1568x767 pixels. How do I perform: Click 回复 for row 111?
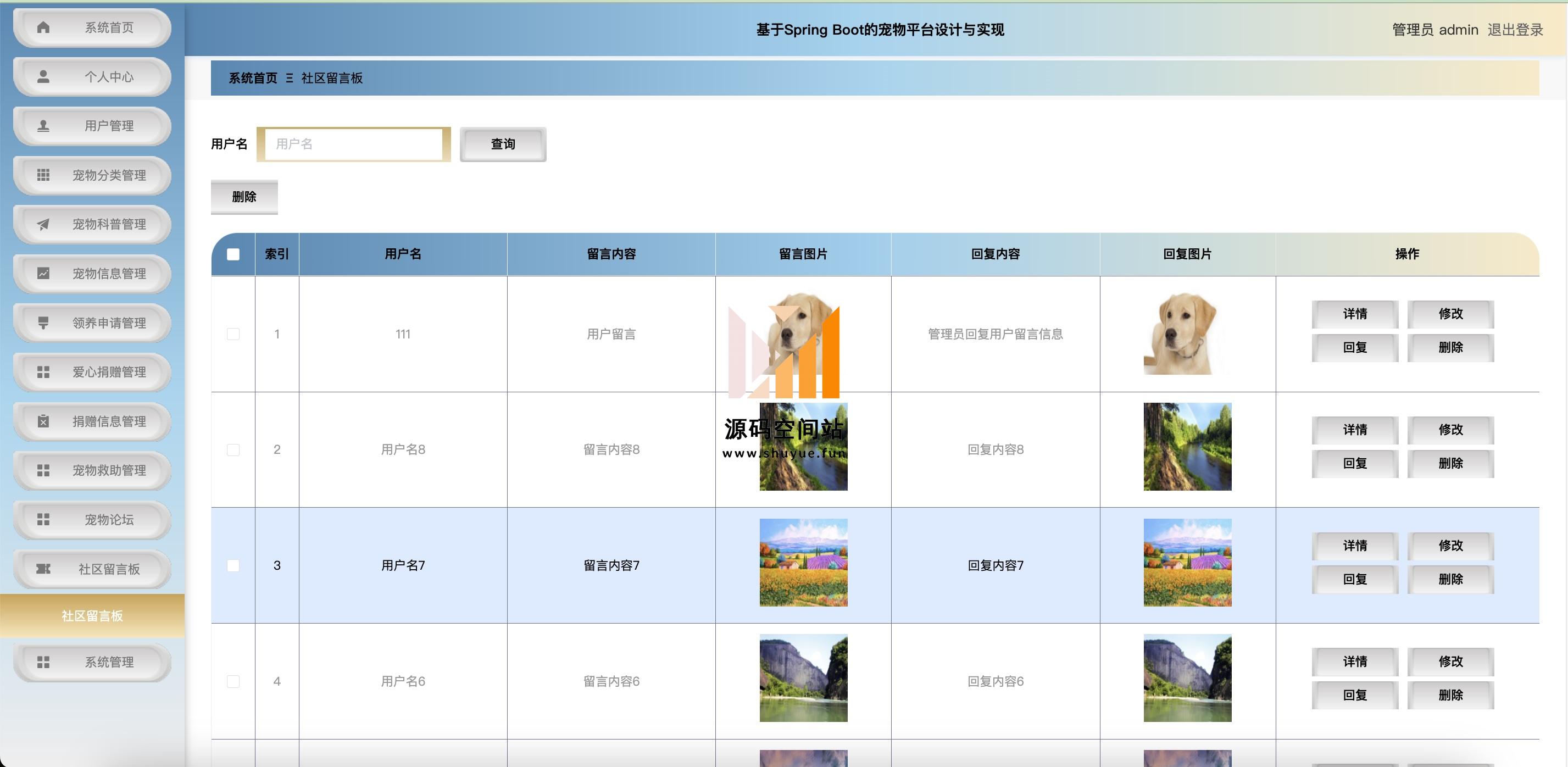click(x=1355, y=348)
